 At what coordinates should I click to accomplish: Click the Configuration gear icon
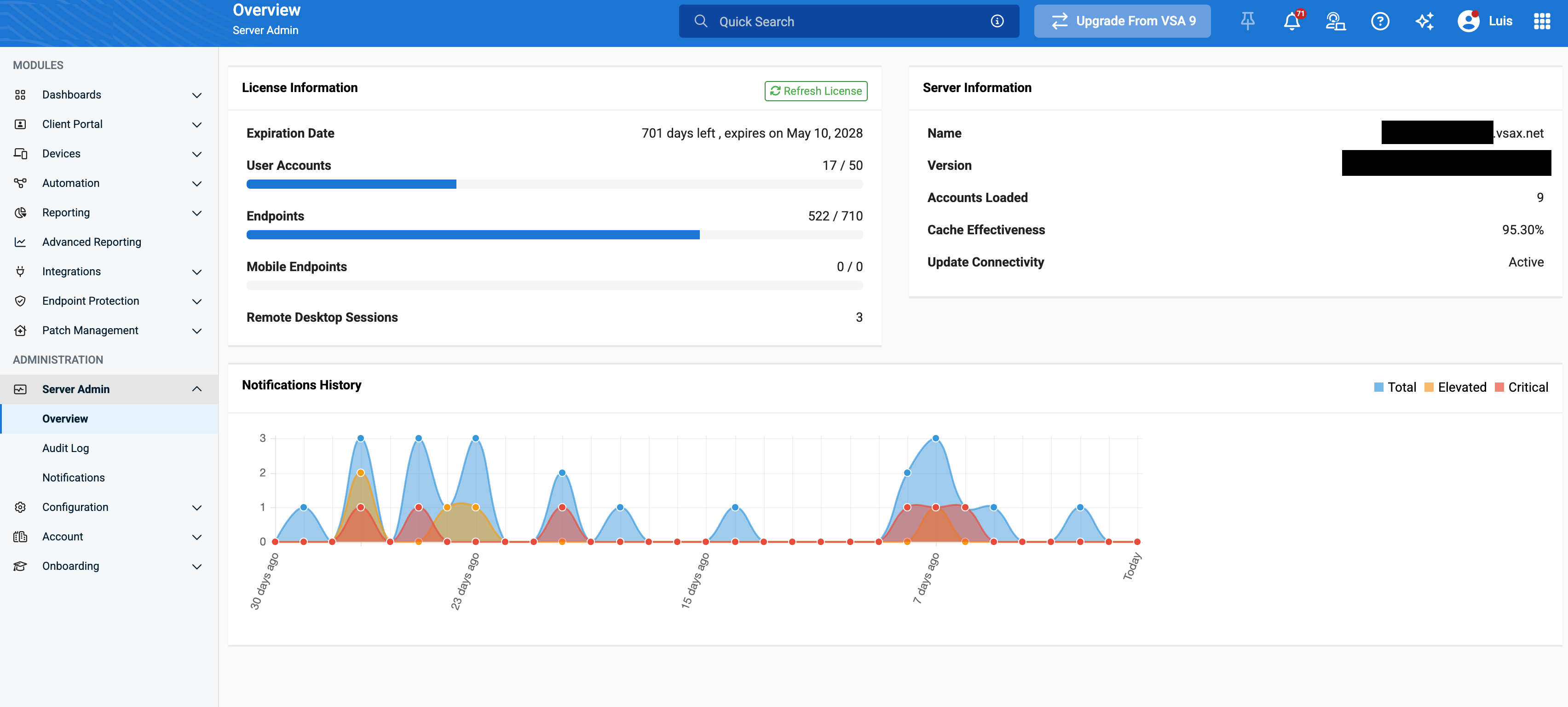(x=20, y=507)
